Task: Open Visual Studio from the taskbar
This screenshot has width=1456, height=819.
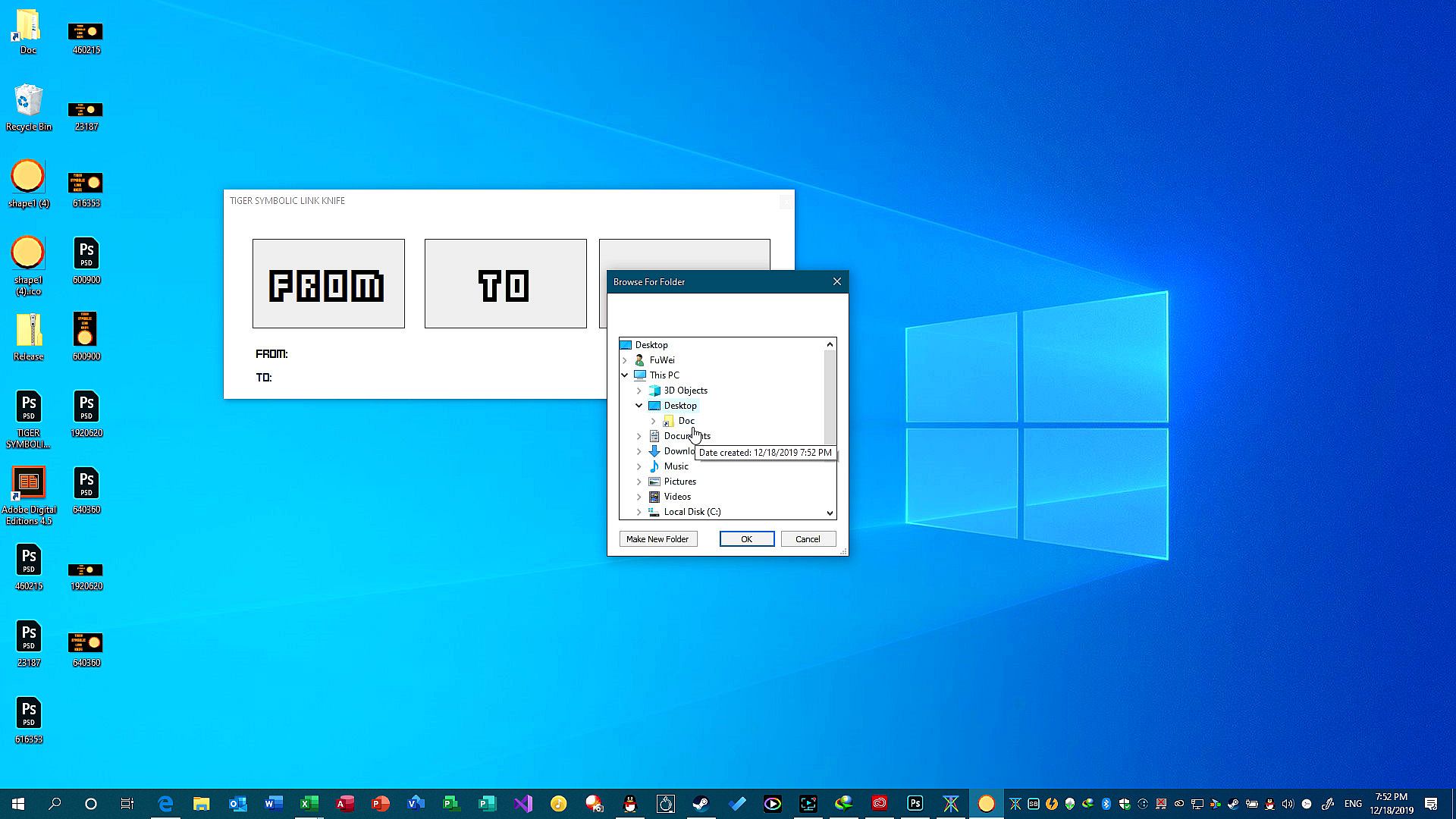Action: coord(523,804)
